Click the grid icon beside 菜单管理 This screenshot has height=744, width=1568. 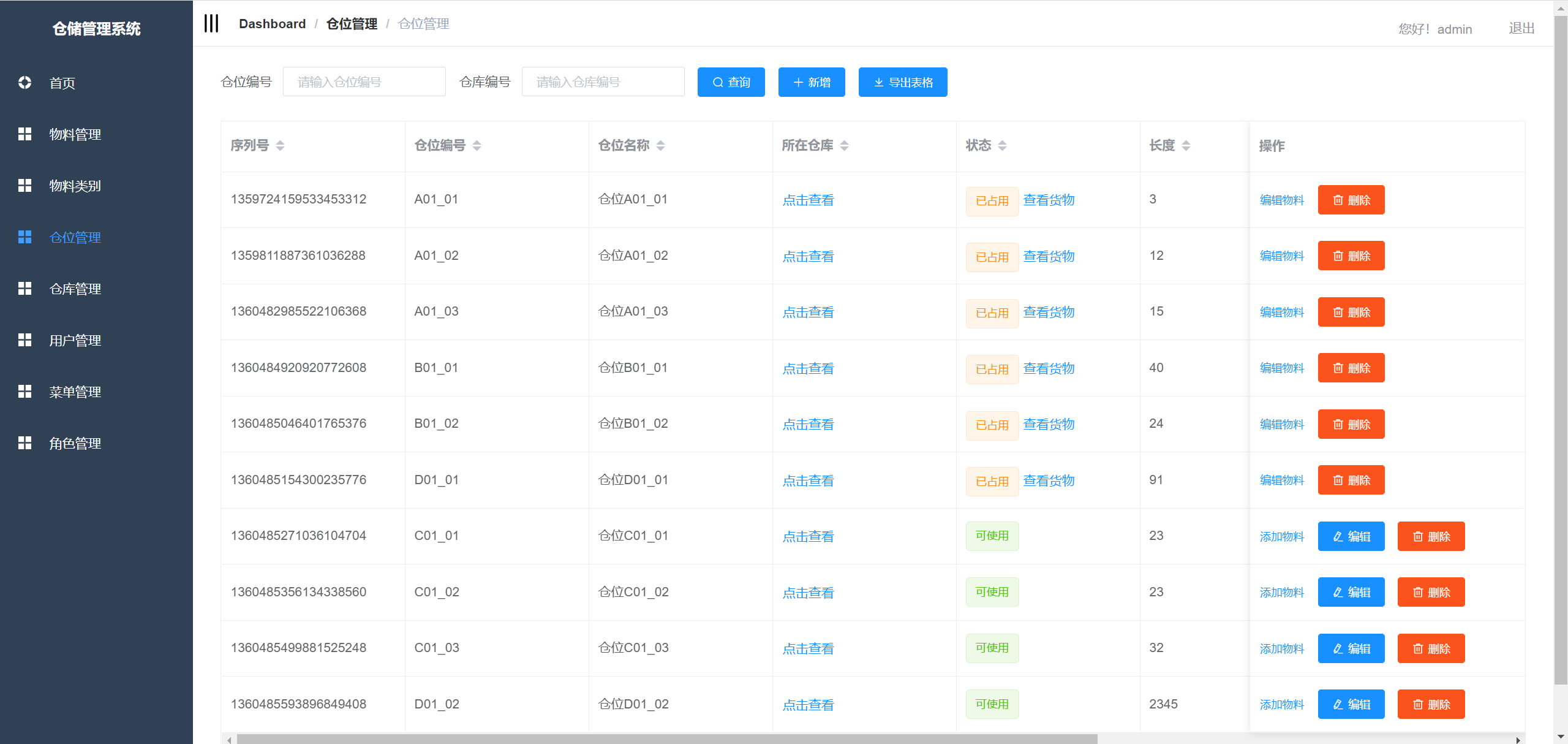click(24, 391)
